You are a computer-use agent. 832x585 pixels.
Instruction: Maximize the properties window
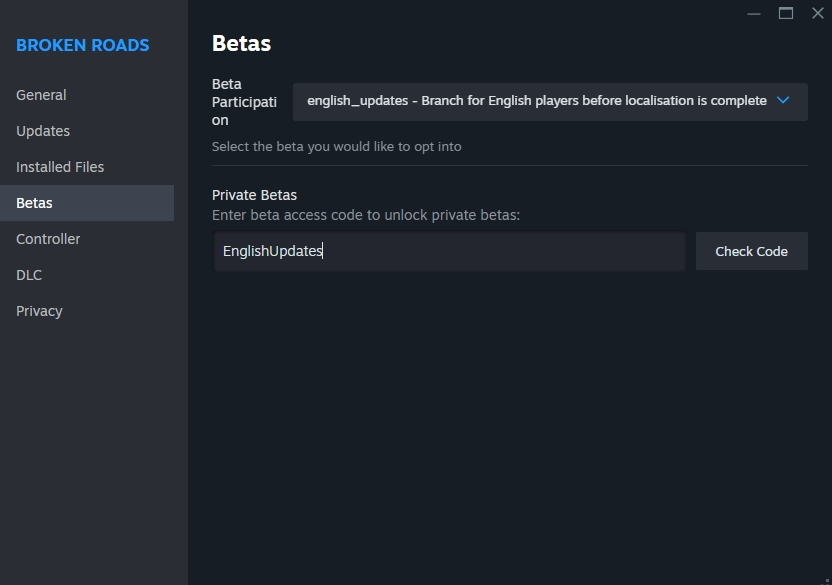(x=786, y=13)
